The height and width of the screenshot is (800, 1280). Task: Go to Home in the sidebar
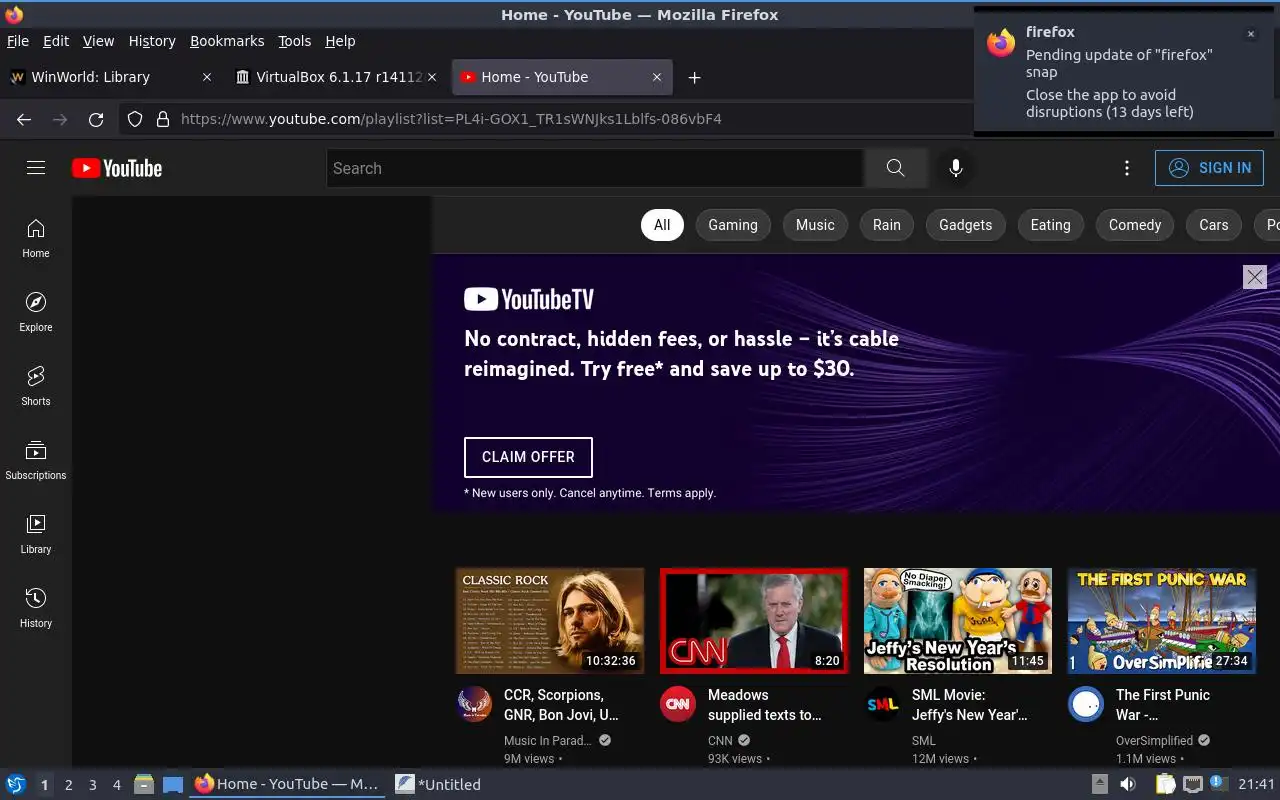36,239
